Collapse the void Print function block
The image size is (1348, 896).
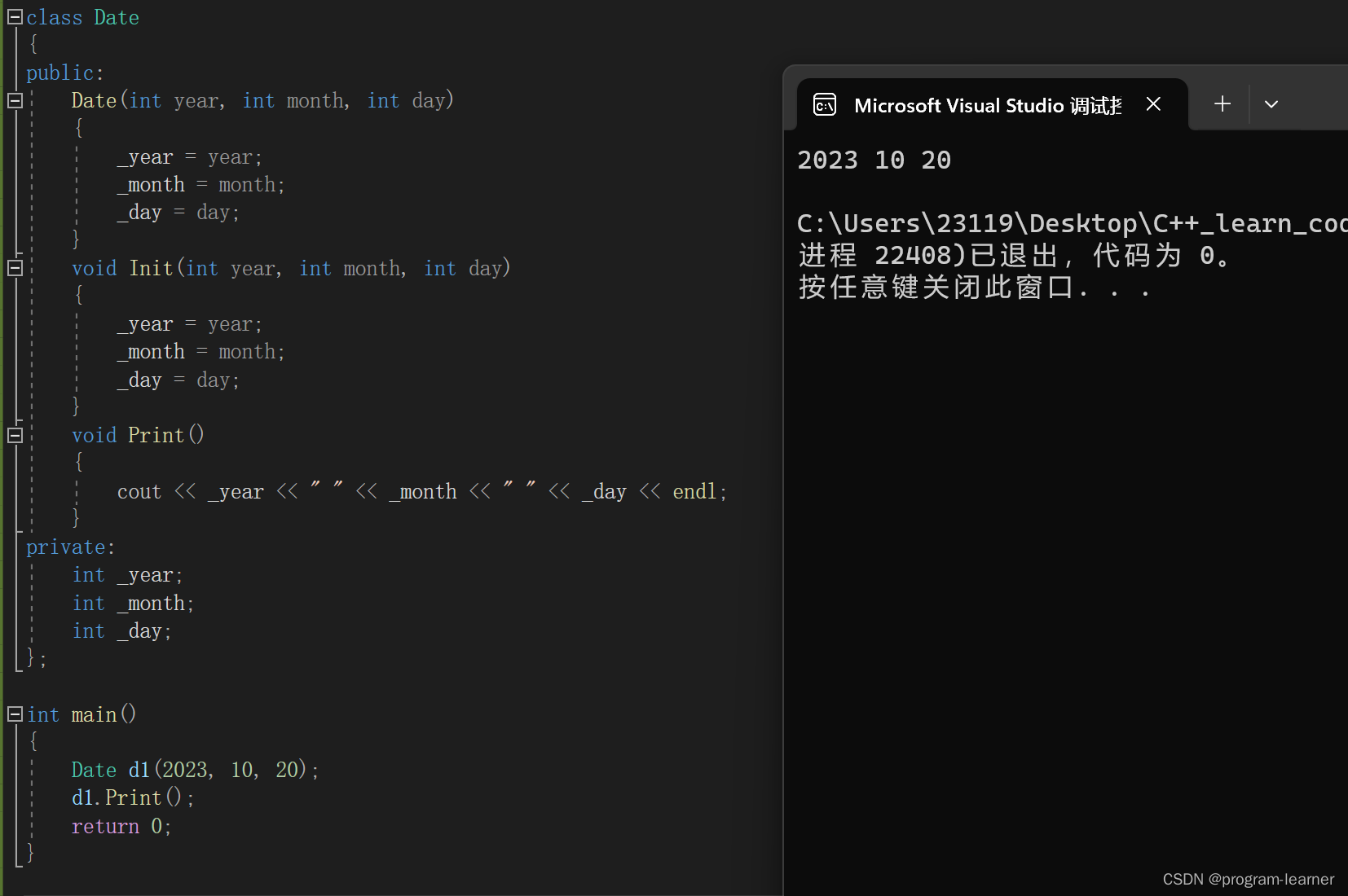tap(15, 435)
